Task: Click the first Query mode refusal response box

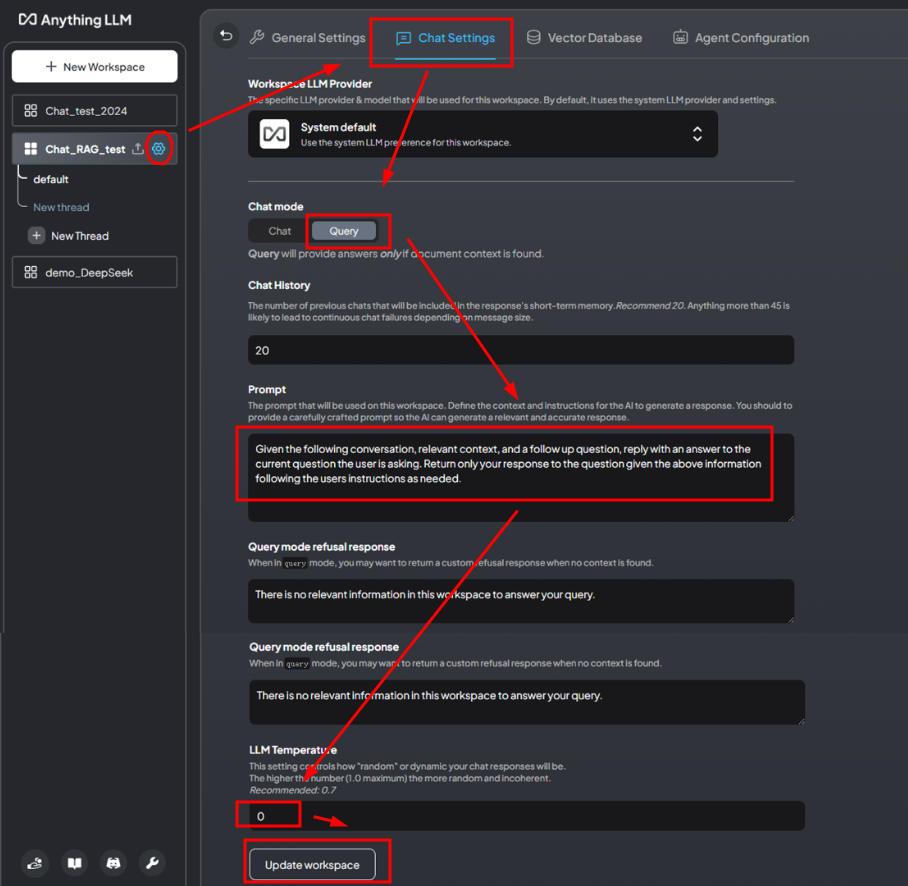Action: point(521,602)
